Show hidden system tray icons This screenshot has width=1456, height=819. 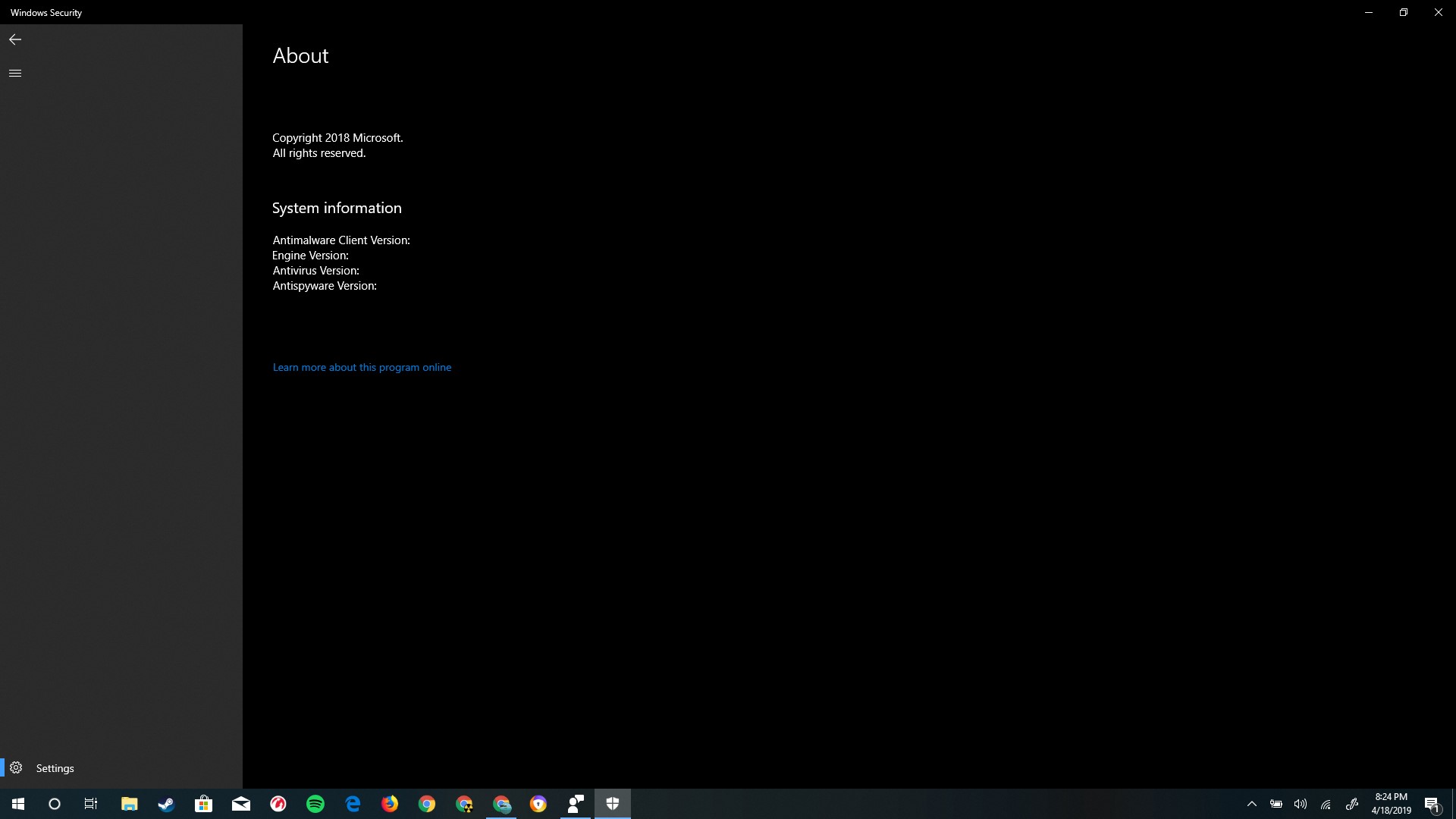tap(1252, 804)
